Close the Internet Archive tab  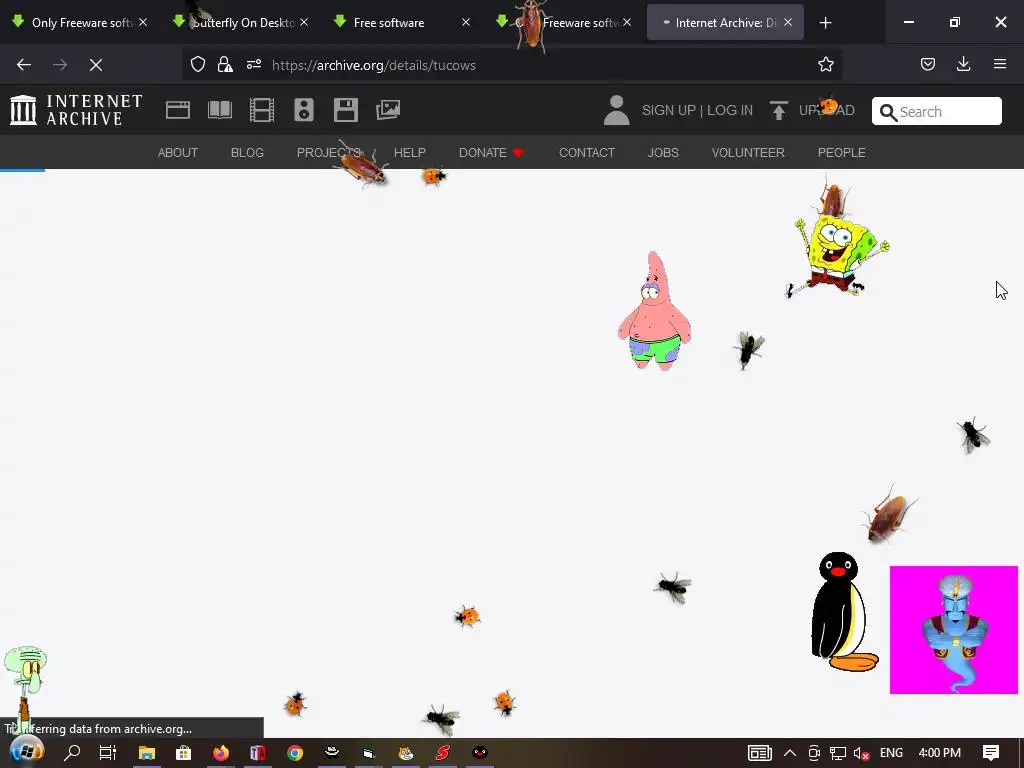click(788, 23)
